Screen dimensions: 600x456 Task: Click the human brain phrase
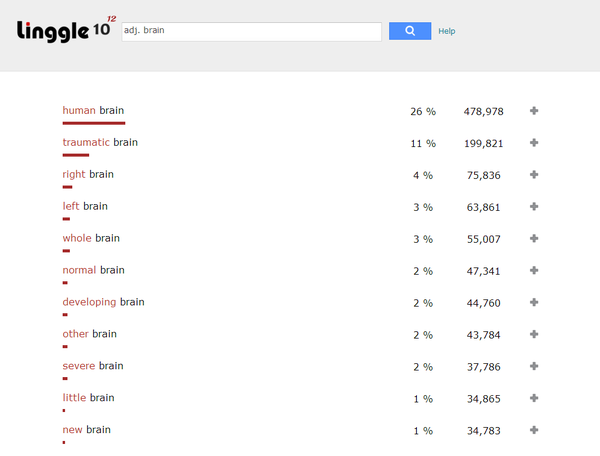(x=93, y=111)
